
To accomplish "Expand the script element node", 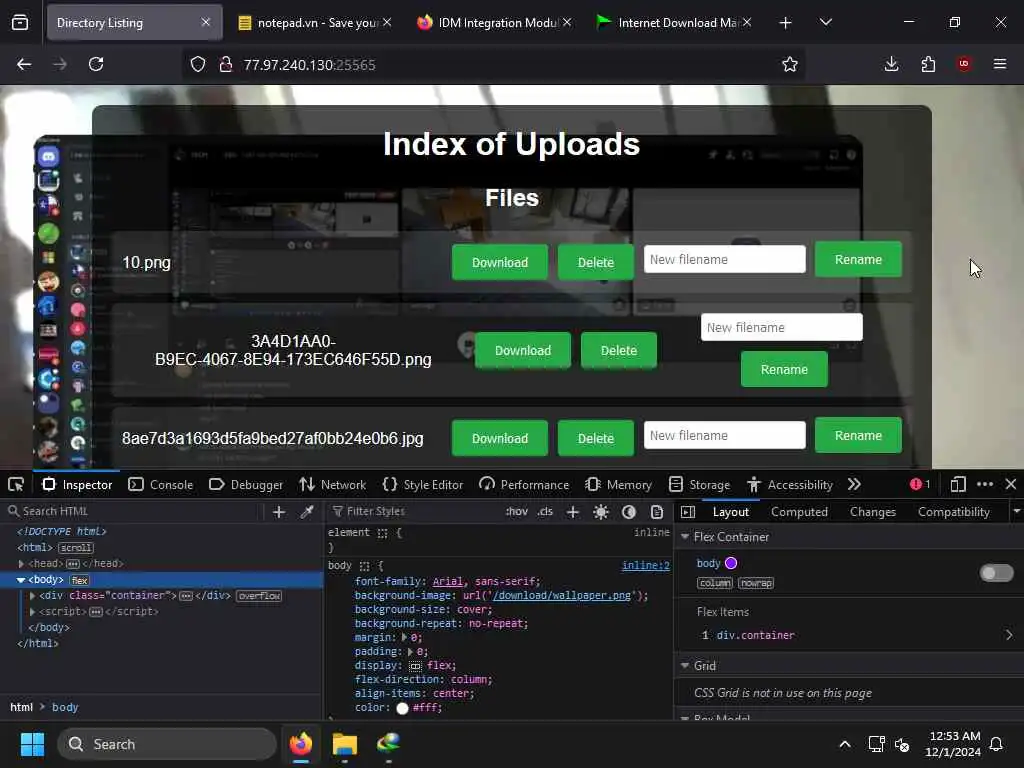I will tap(32, 612).
